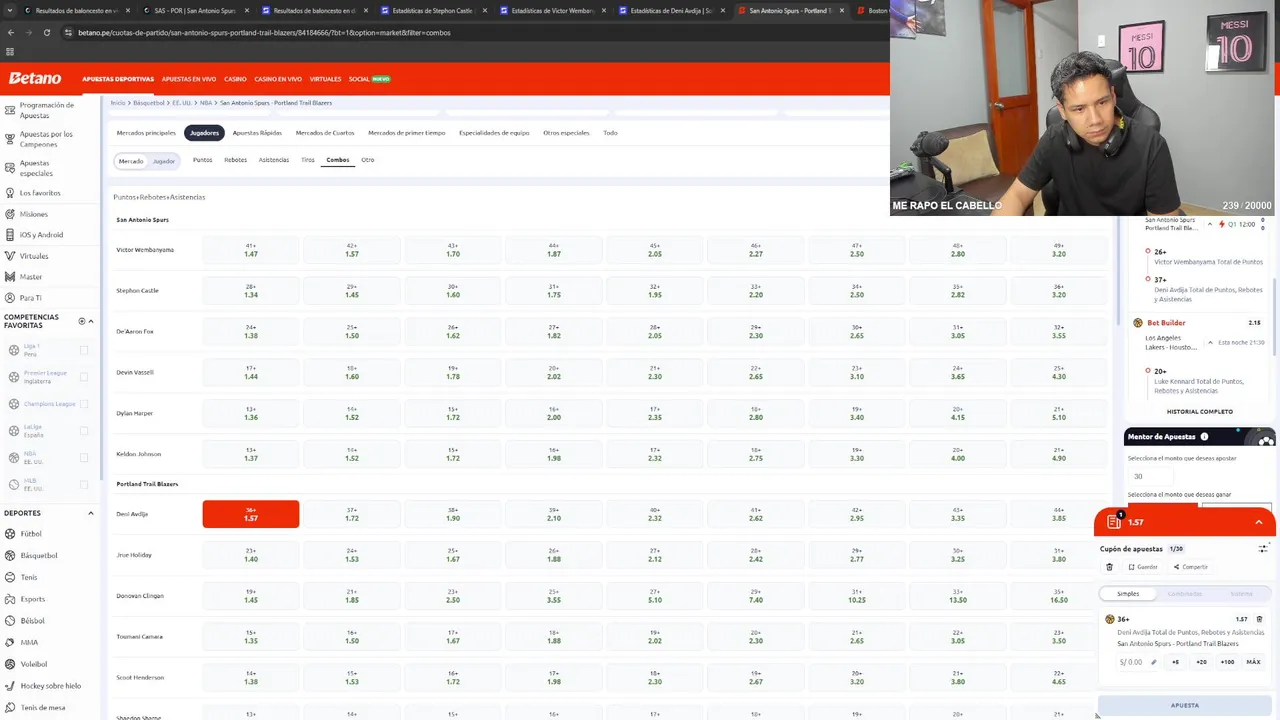
Task: Open the settings icon beside Competencias Favoritas
Action: pos(82,321)
